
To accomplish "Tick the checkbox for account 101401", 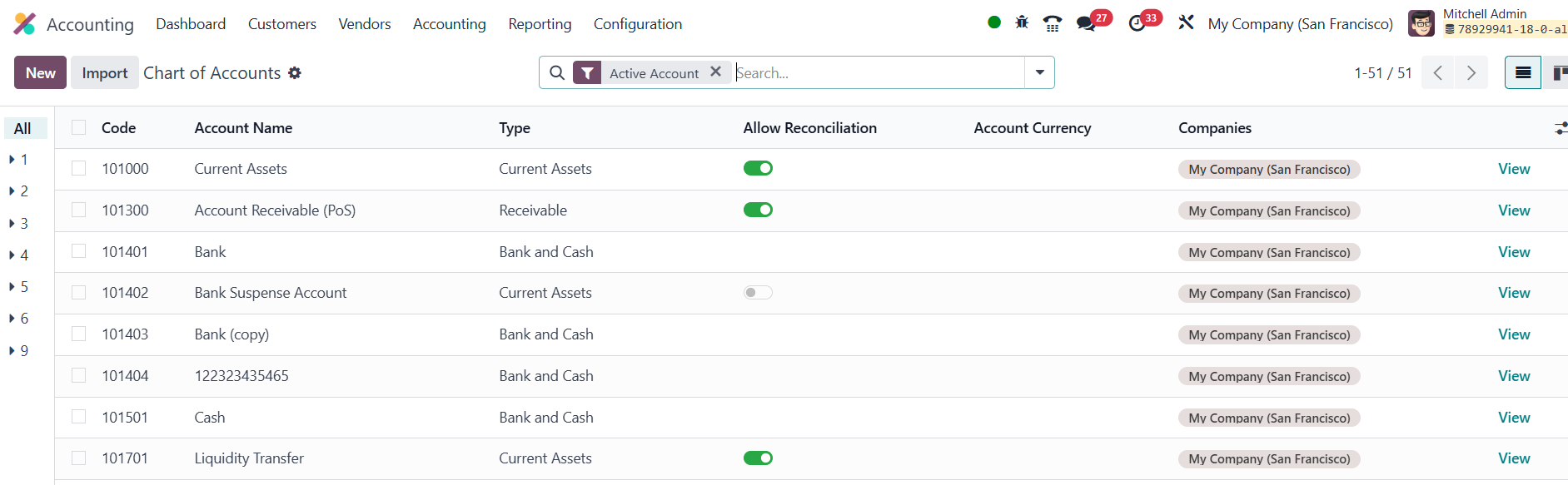I will coord(79,251).
